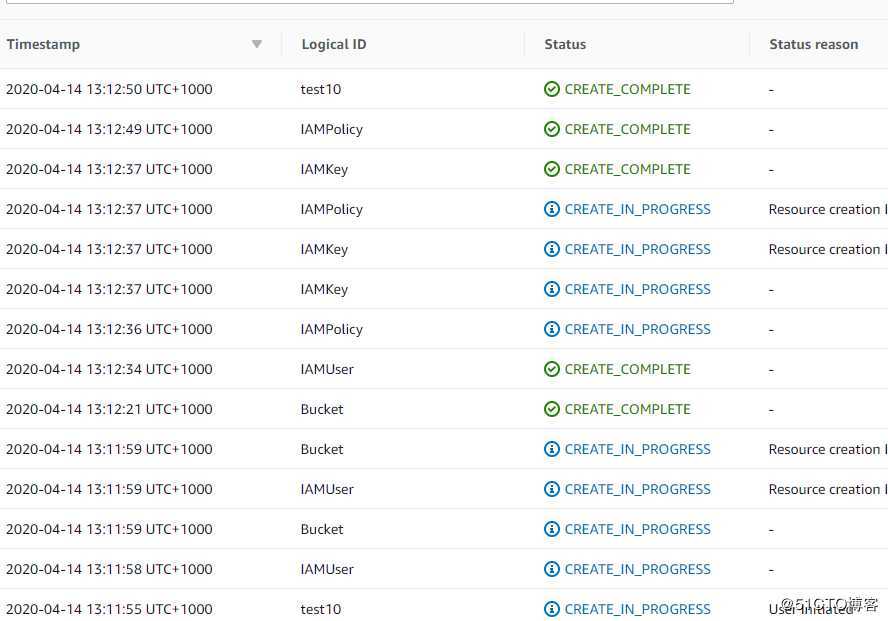Click the info icon for test10 CREATE_IN_PROGRESS
The image size is (888, 621).
552,609
